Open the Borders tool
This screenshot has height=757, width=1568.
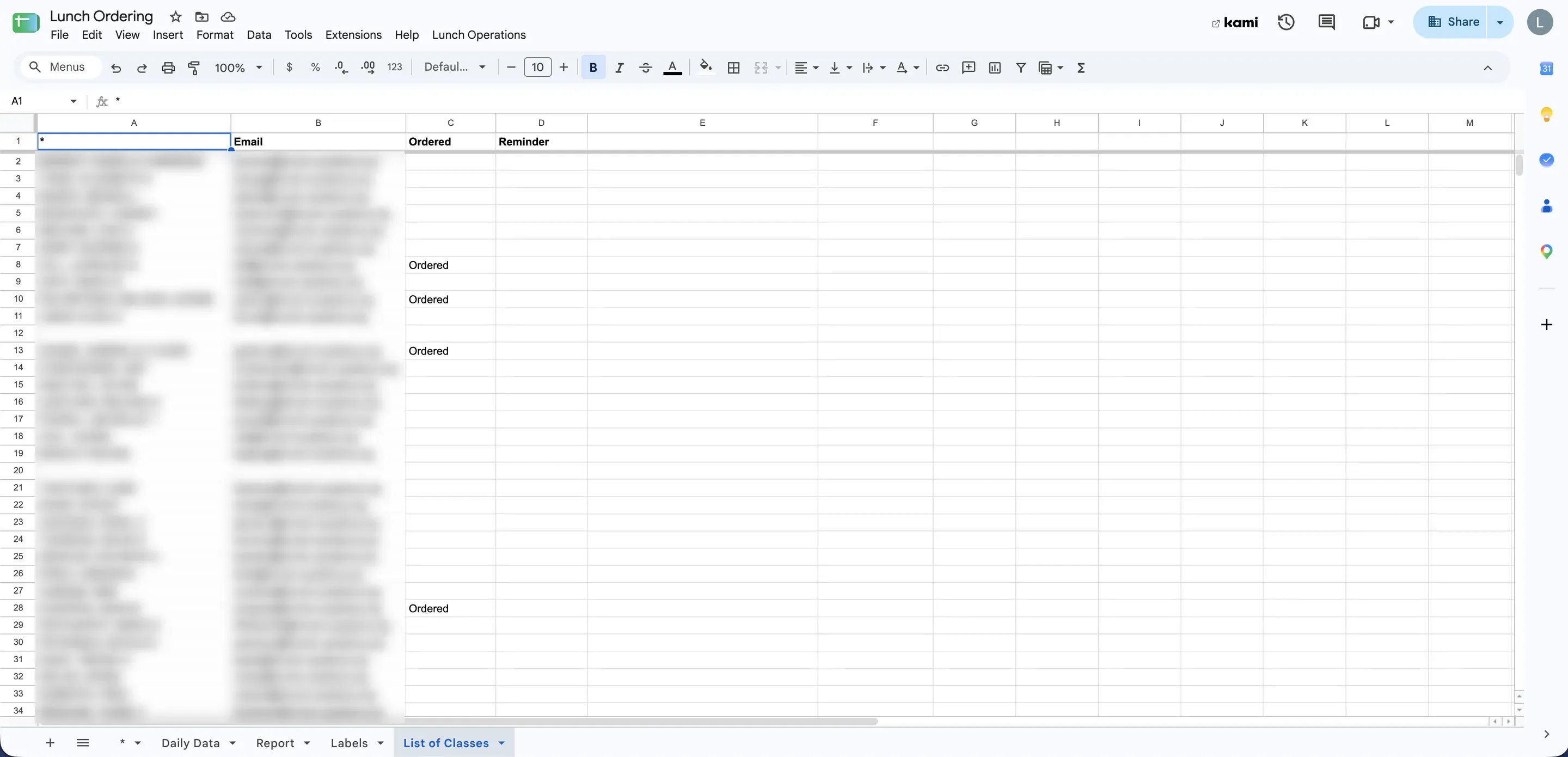pyautogui.click(x=733, y=68)
